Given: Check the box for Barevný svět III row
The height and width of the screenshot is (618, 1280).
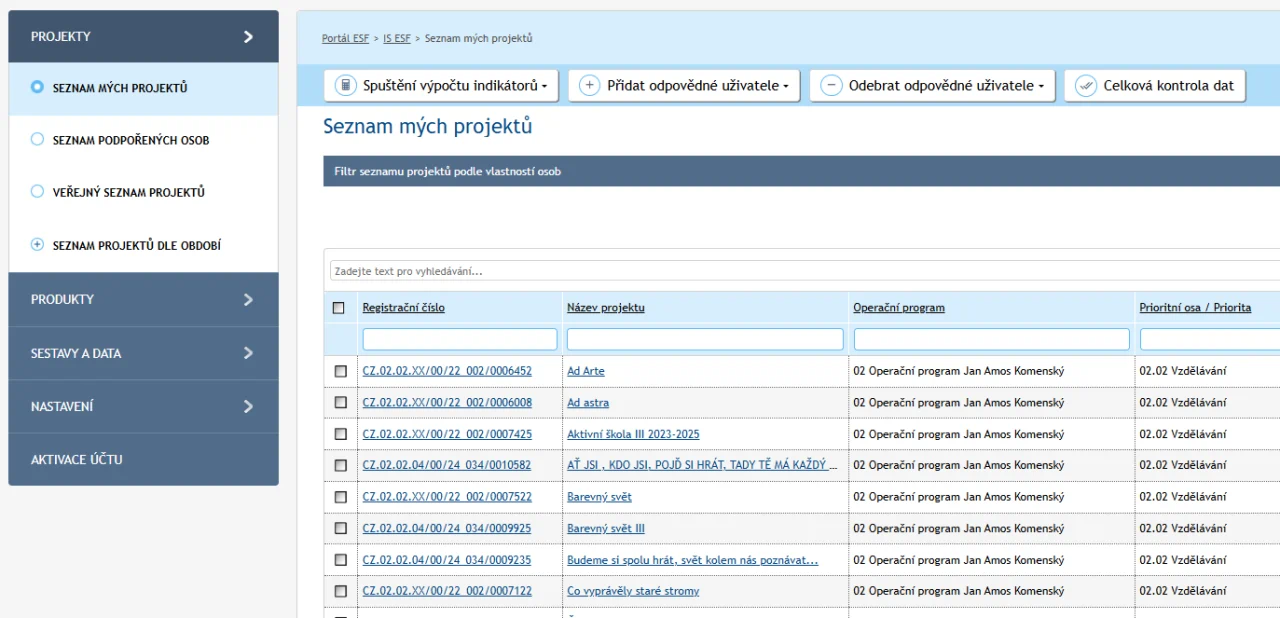Looking at the screenshot, I should coord(340,528).
